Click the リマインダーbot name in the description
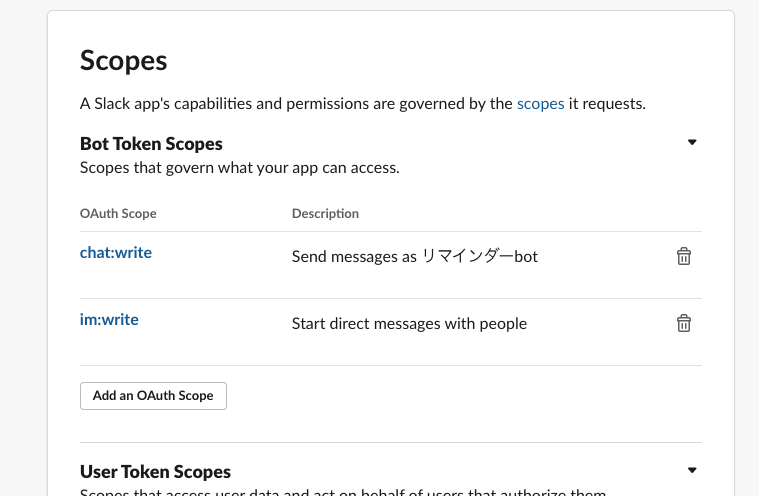 coord(479,256)
